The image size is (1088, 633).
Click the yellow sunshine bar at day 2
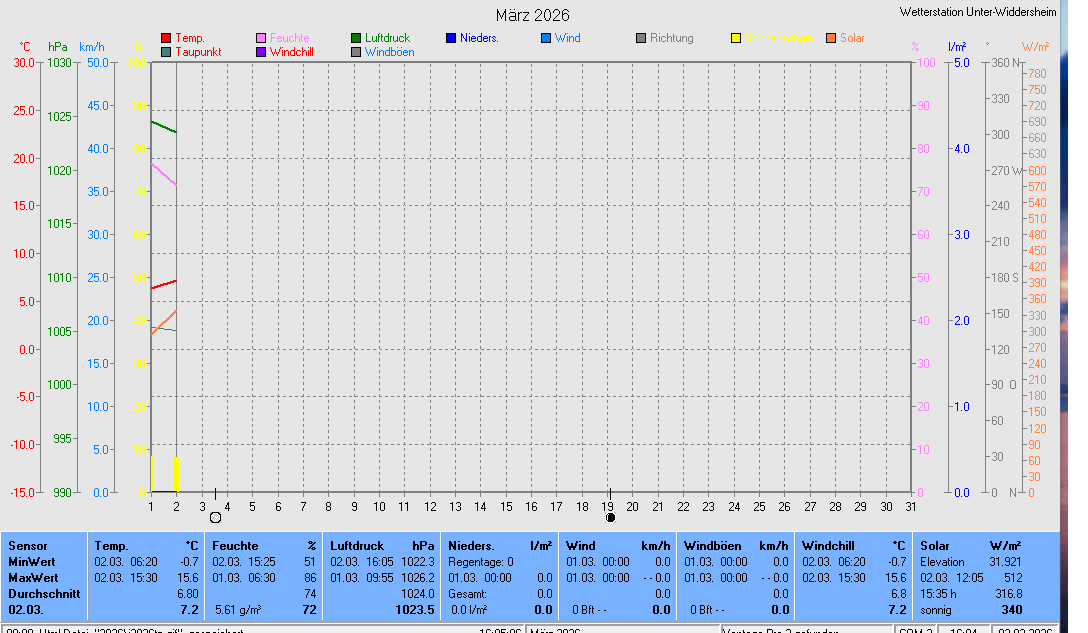(176, 474)
